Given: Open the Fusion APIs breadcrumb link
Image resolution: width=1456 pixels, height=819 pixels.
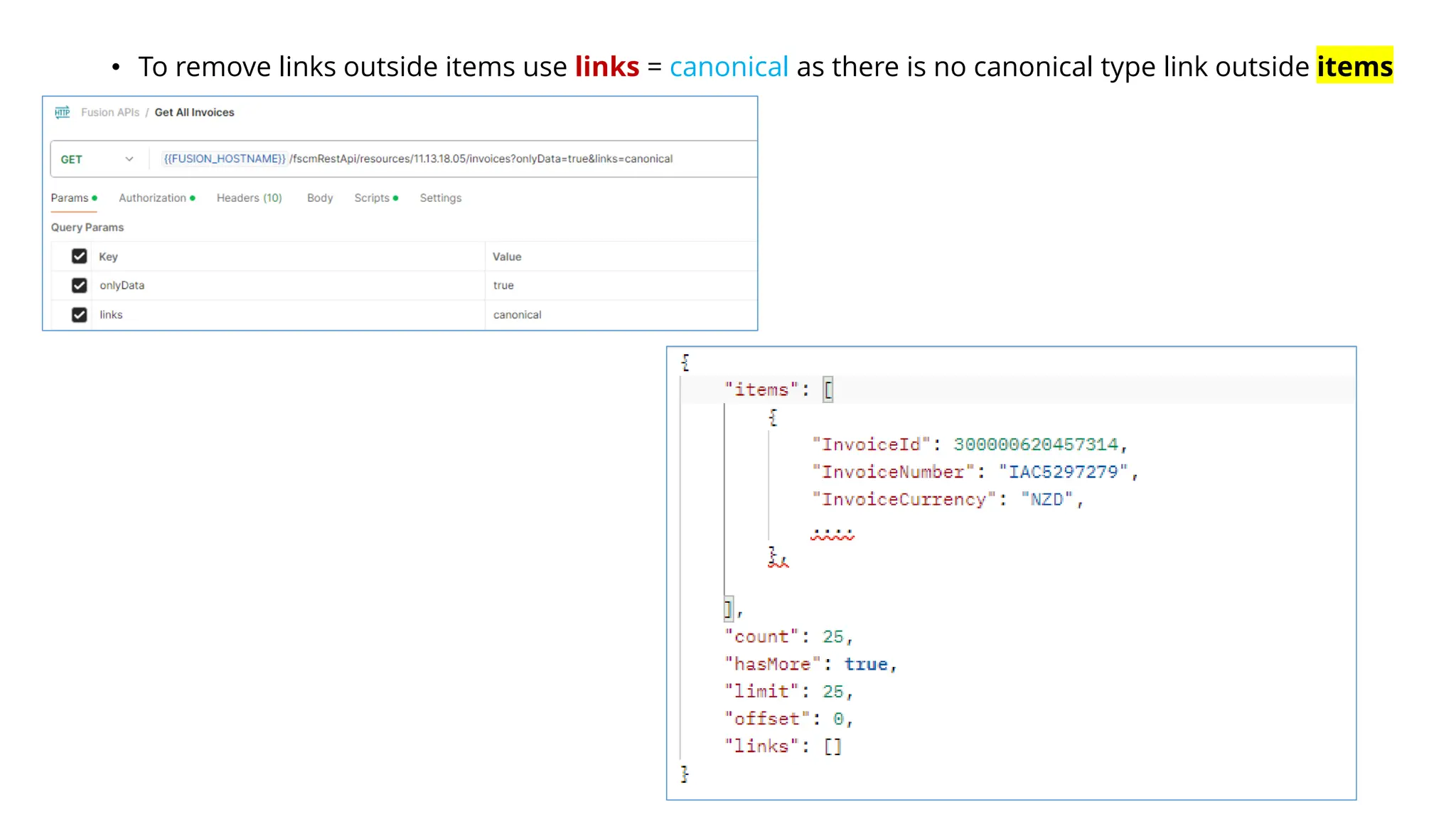Looking at the screenshot, I should pyautogui.click(x=110, y=112).
